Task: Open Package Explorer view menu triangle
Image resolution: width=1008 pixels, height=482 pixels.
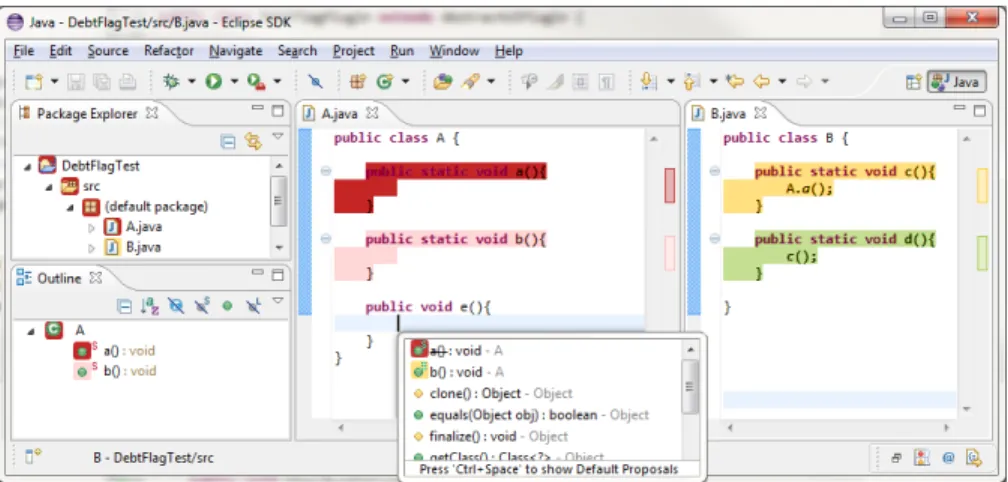Action: 278,136
